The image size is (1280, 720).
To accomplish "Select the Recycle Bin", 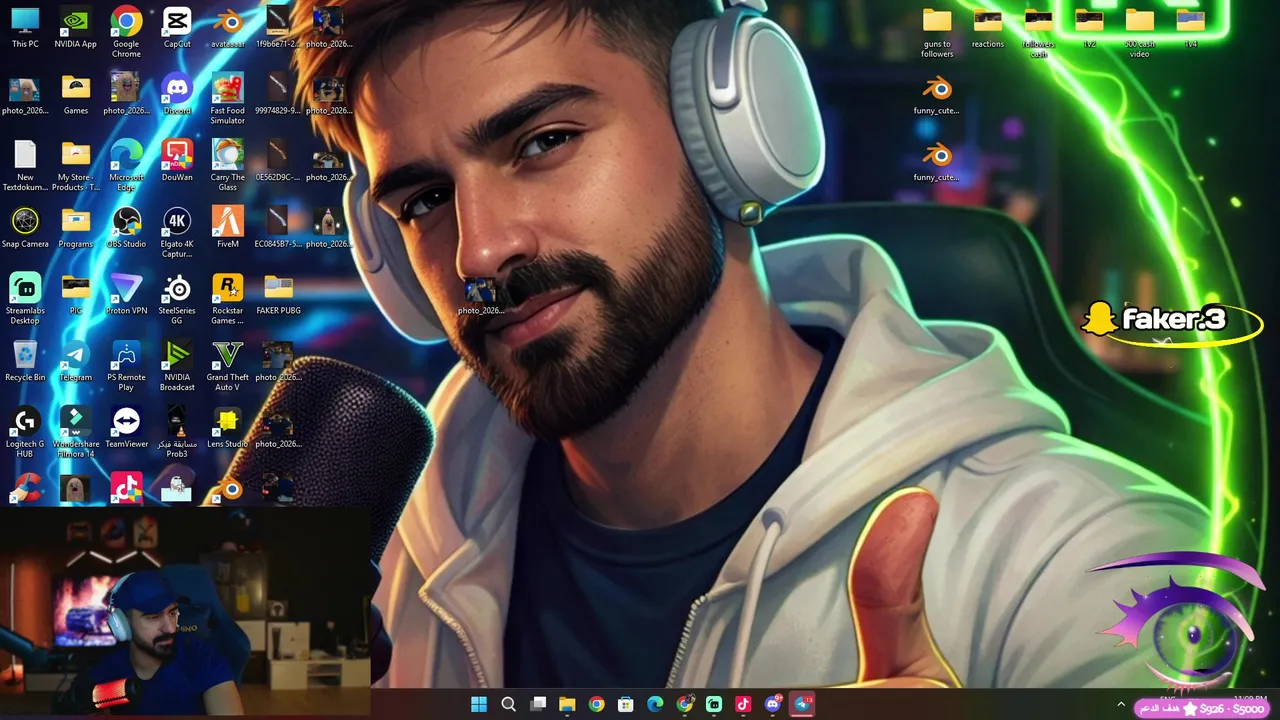I will (25, 361).
